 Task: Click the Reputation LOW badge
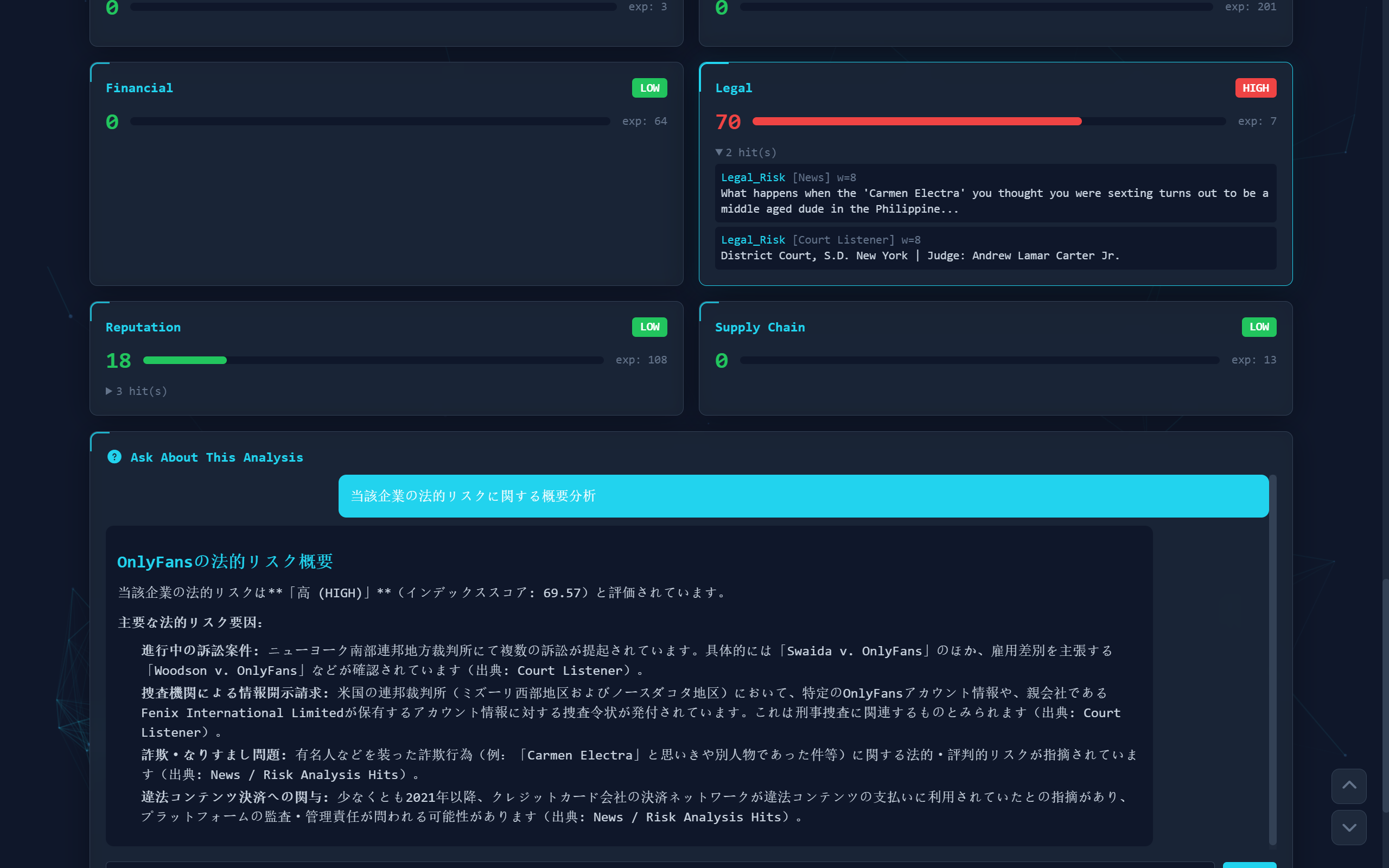[x=649, y=327]
